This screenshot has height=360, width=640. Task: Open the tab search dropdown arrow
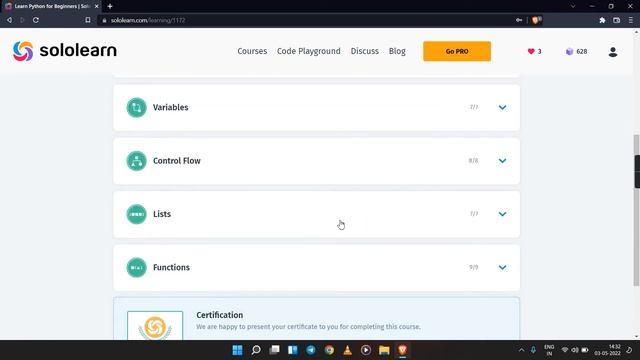pos(573,6)
